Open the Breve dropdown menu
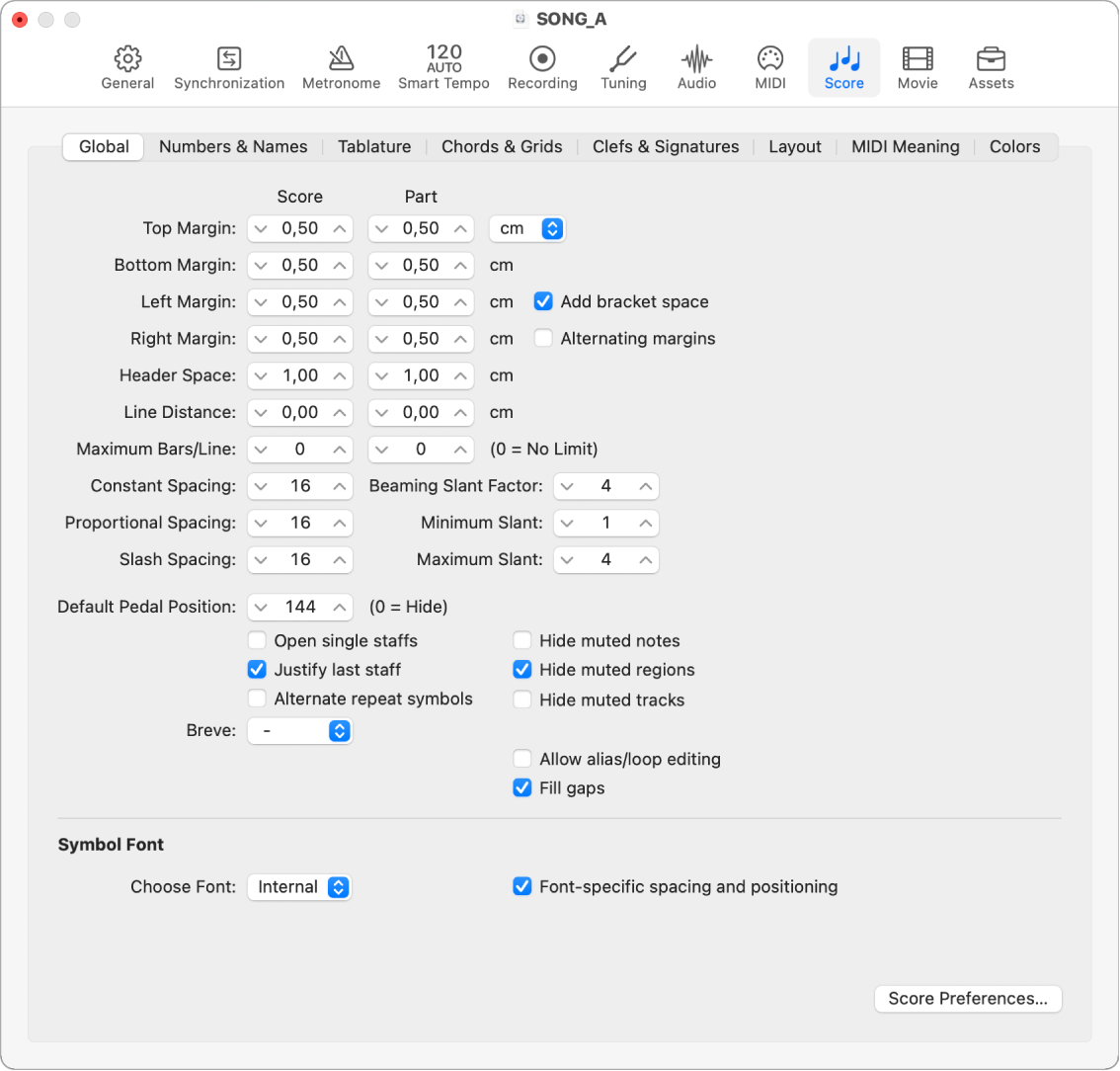 [299, 731]
